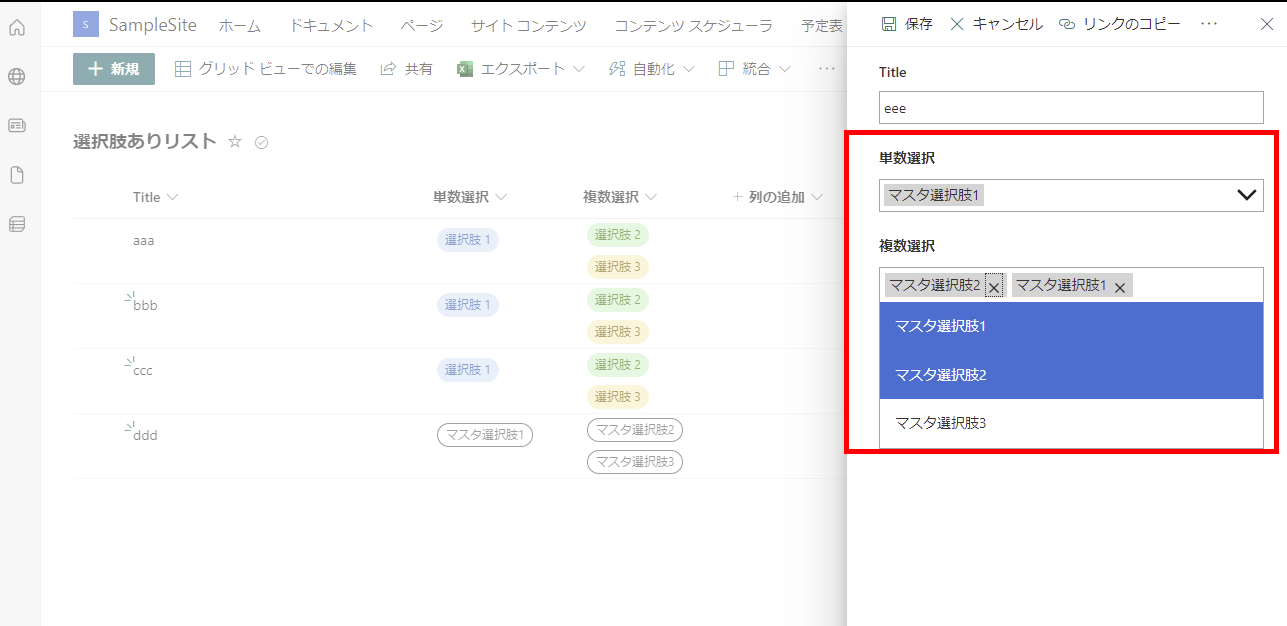Remove マスタ選択肢1 tag with its X
1287x626 pixels.
point(1121,287)
